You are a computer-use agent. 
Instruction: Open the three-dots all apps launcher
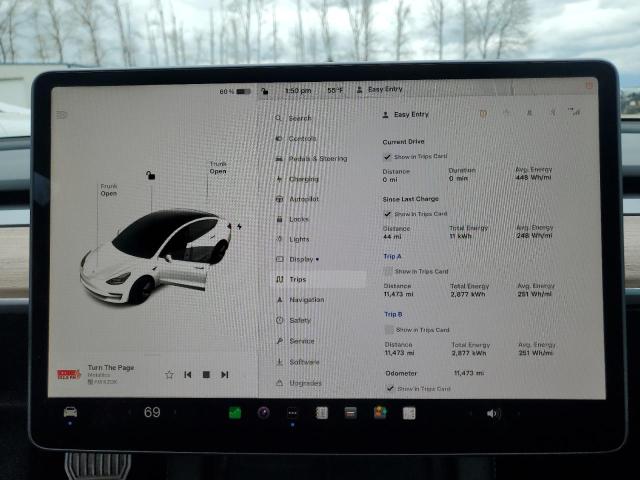point(292,413)
